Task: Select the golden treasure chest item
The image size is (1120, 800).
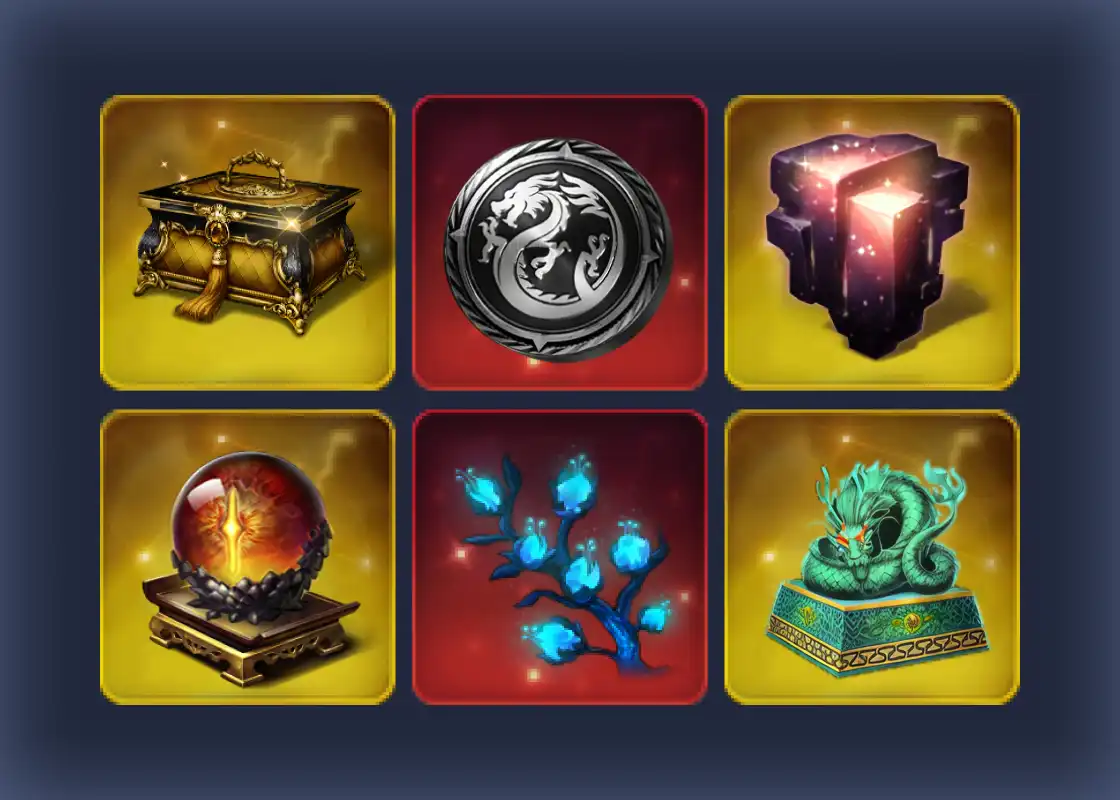Action: pos(247,243)
